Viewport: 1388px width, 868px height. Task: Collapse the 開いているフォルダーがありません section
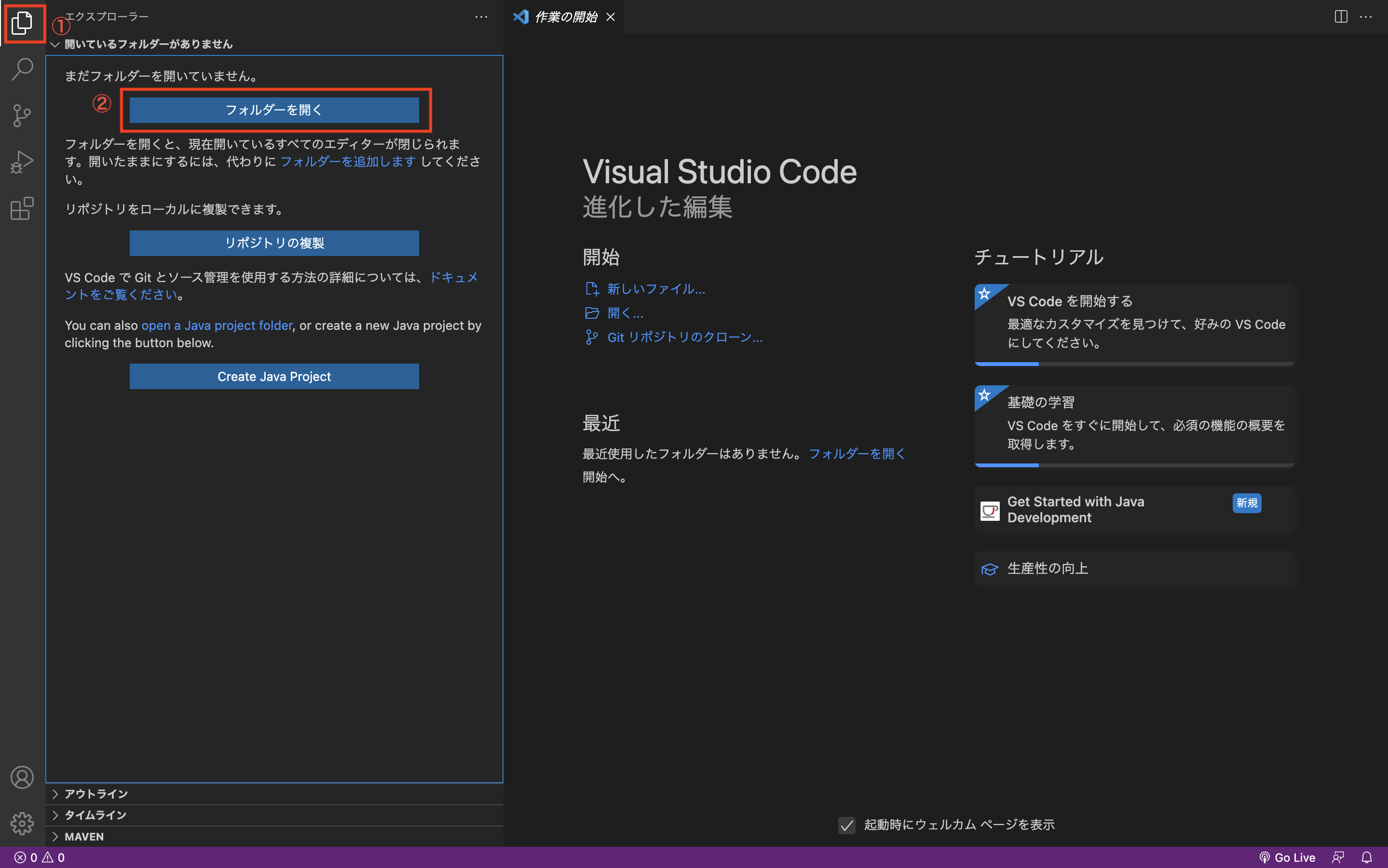(x=274, y=44)
